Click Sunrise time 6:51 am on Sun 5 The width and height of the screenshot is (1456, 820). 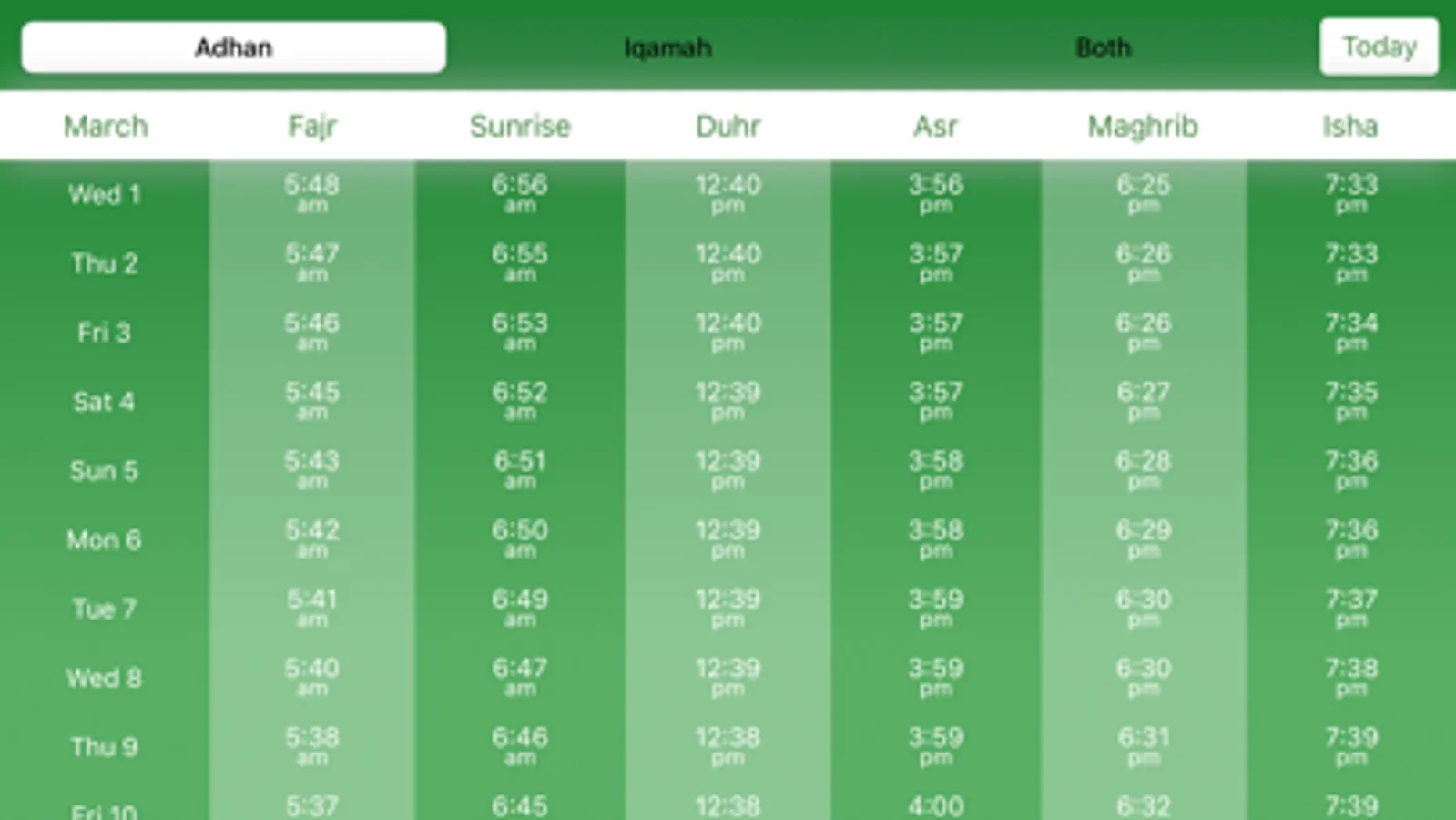pos(520,469)
